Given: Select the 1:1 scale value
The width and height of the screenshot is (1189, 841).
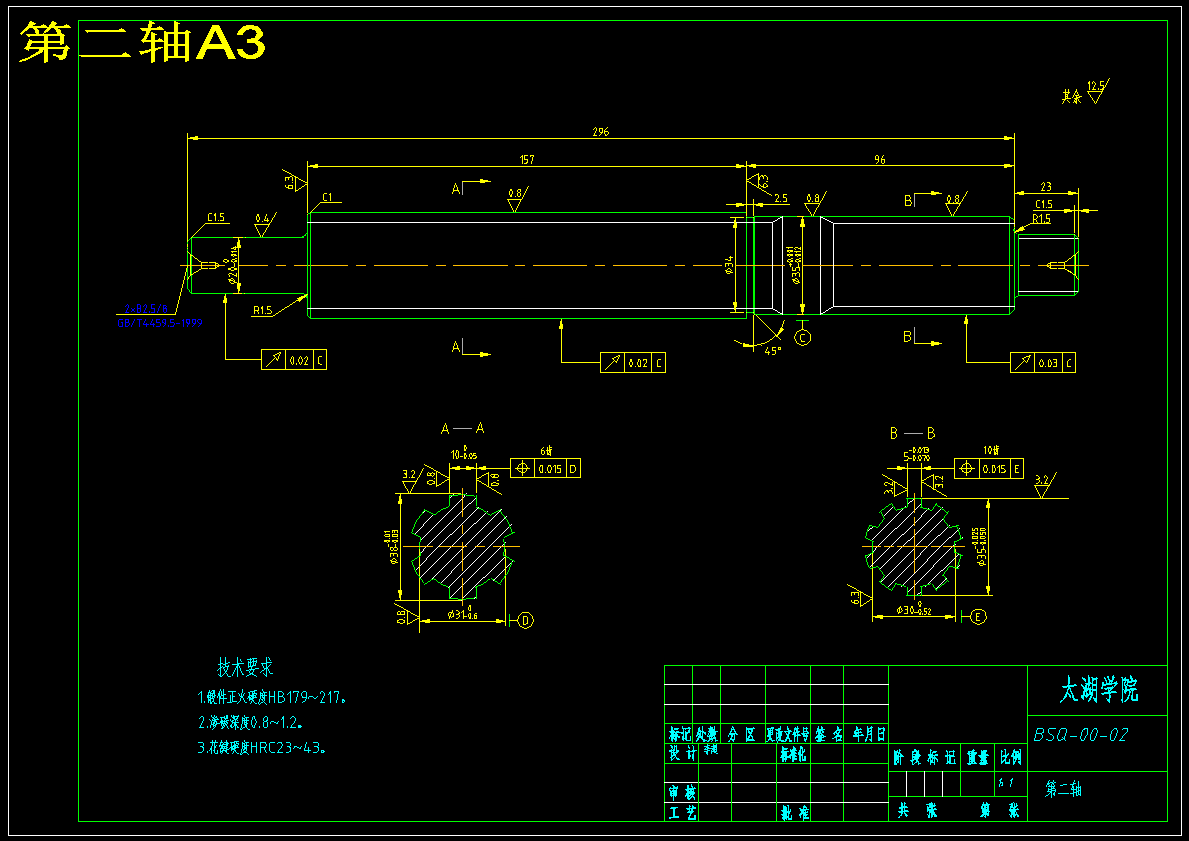Looking at the screenshot, I should (1007, 781).
